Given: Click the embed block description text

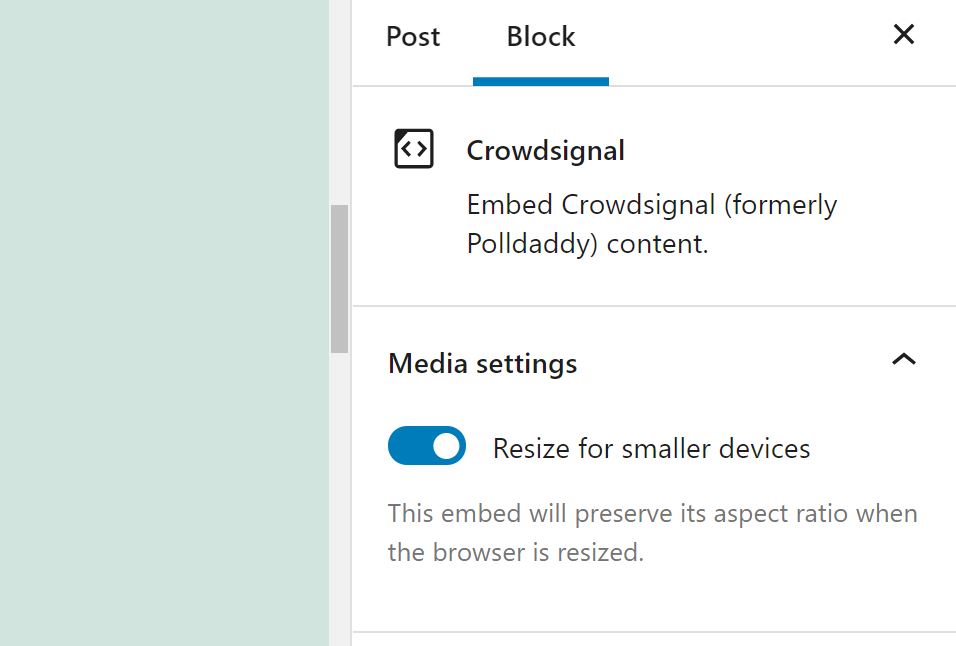Looking at the screenshot, I should 650,224.
